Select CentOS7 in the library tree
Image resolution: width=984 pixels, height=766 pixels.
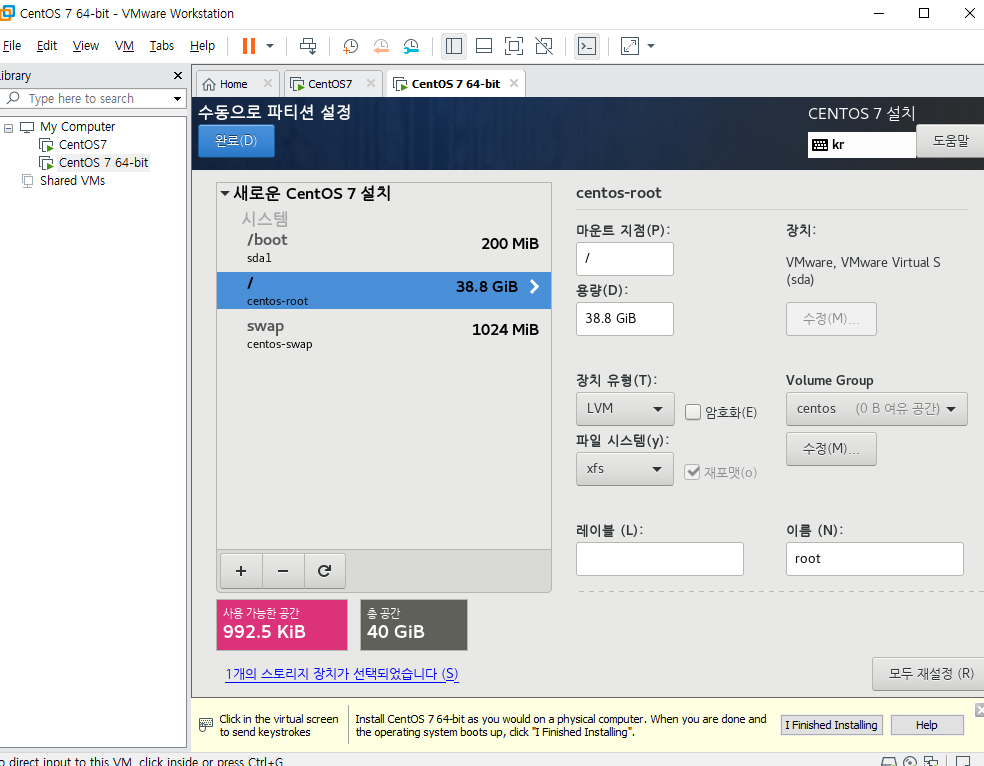click(x=82, y=145)
